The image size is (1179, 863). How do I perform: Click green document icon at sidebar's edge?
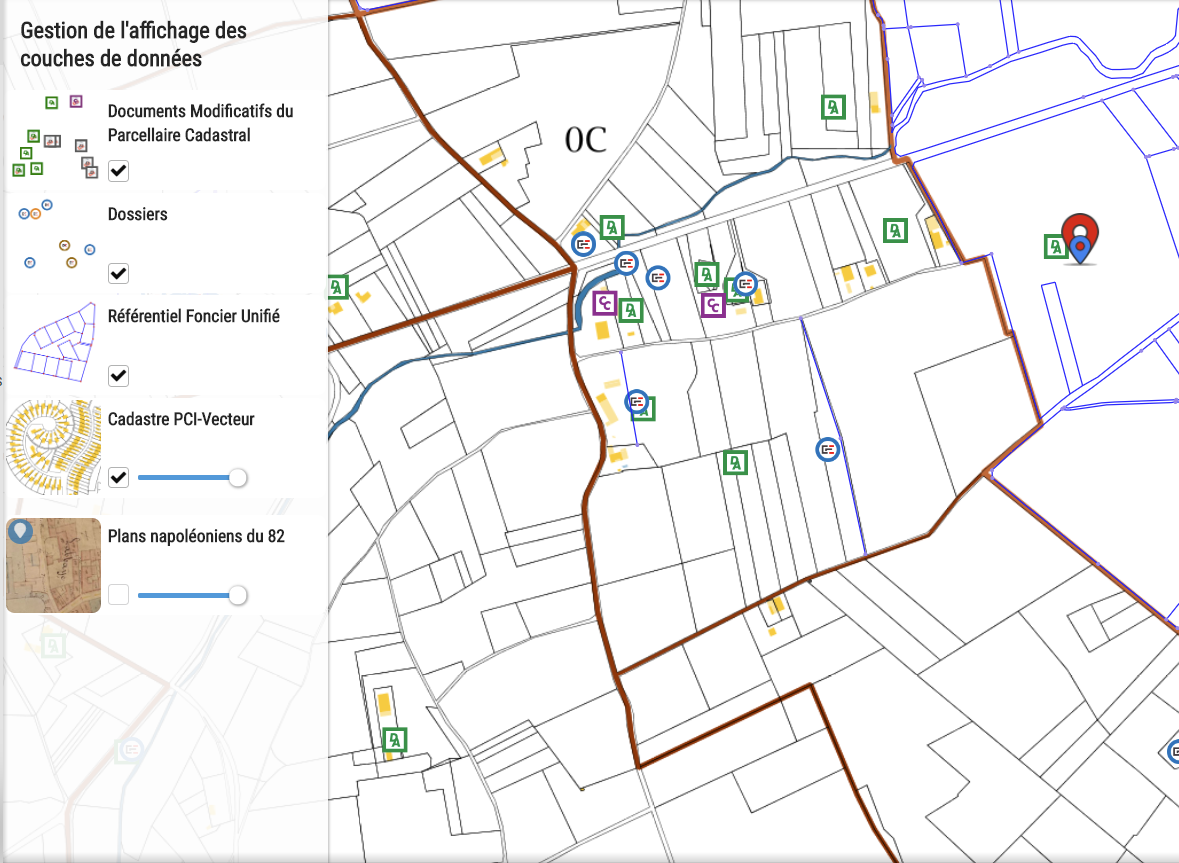click(x=338, y=288)
